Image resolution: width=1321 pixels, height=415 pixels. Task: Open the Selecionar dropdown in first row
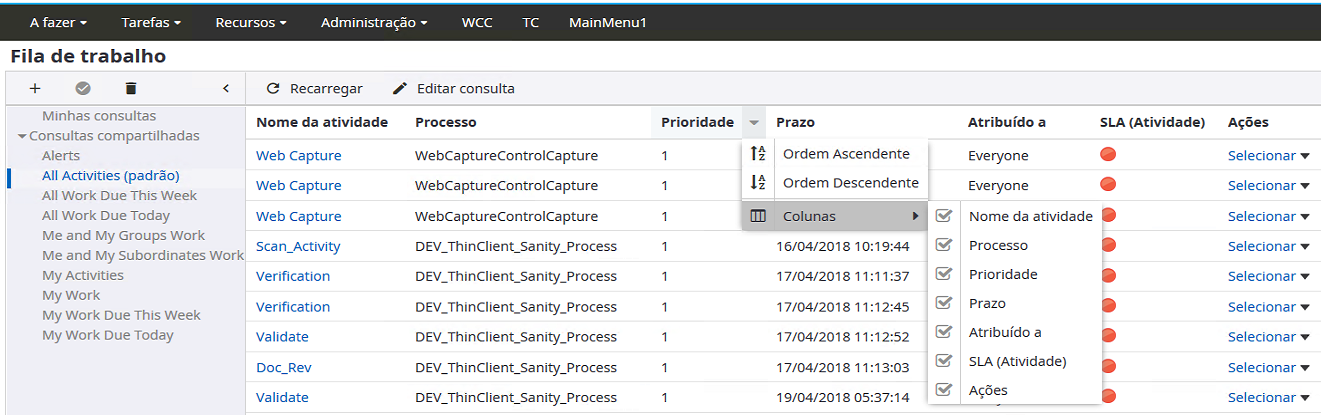point(1268,156)
